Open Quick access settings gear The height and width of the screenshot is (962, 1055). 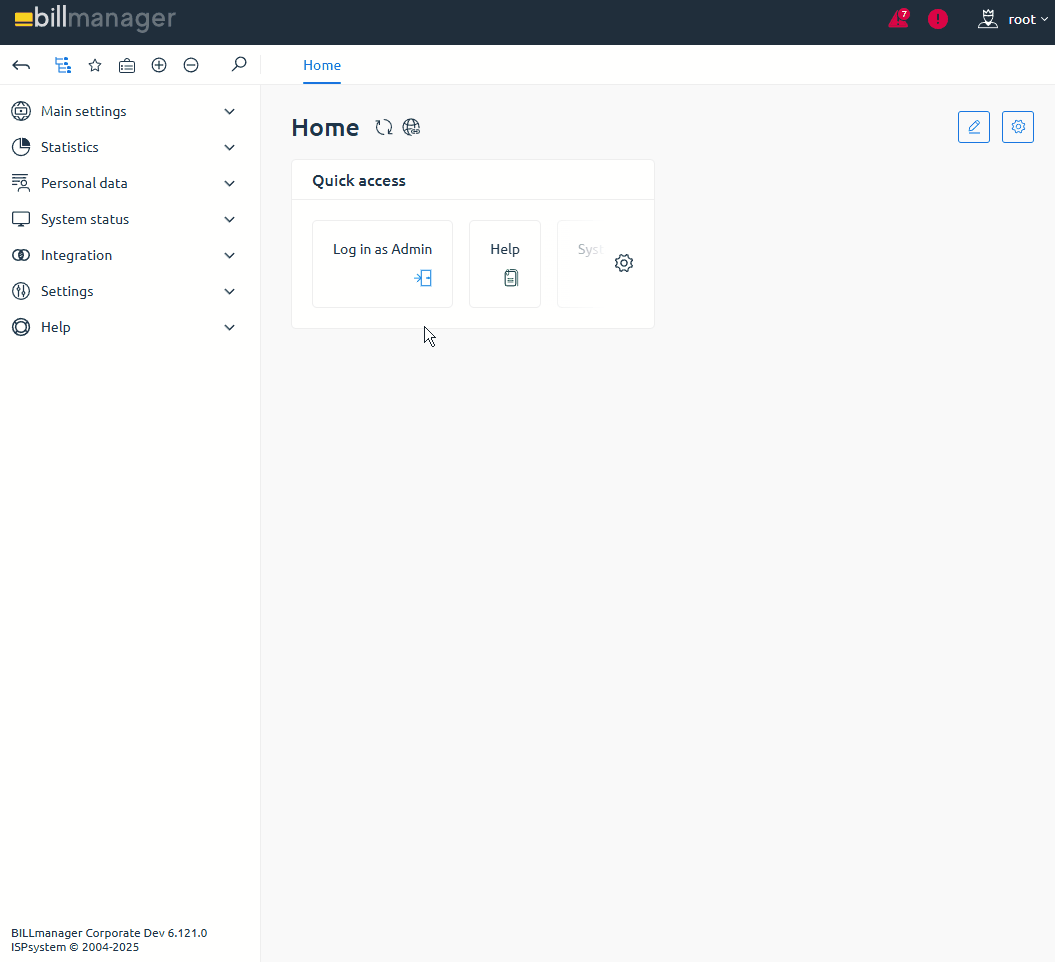coord(624,263)
